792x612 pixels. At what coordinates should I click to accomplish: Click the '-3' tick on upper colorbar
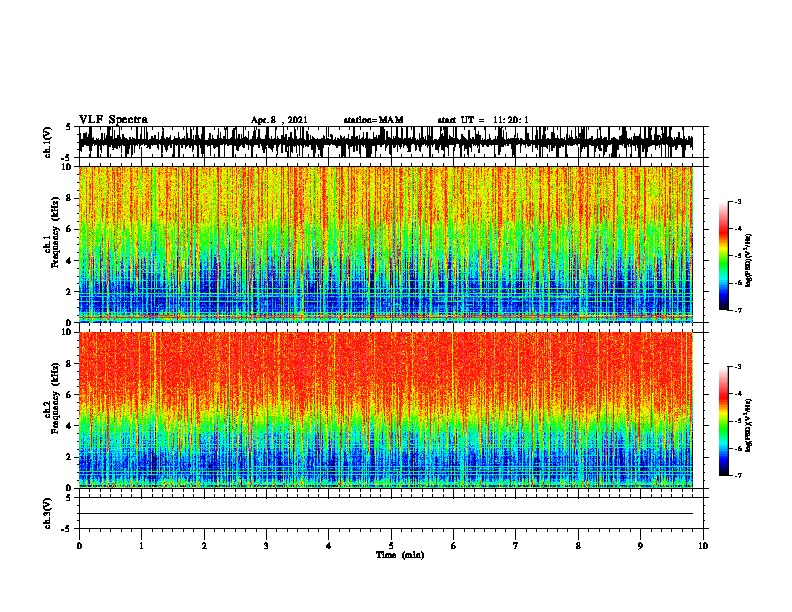pos(737,201)
